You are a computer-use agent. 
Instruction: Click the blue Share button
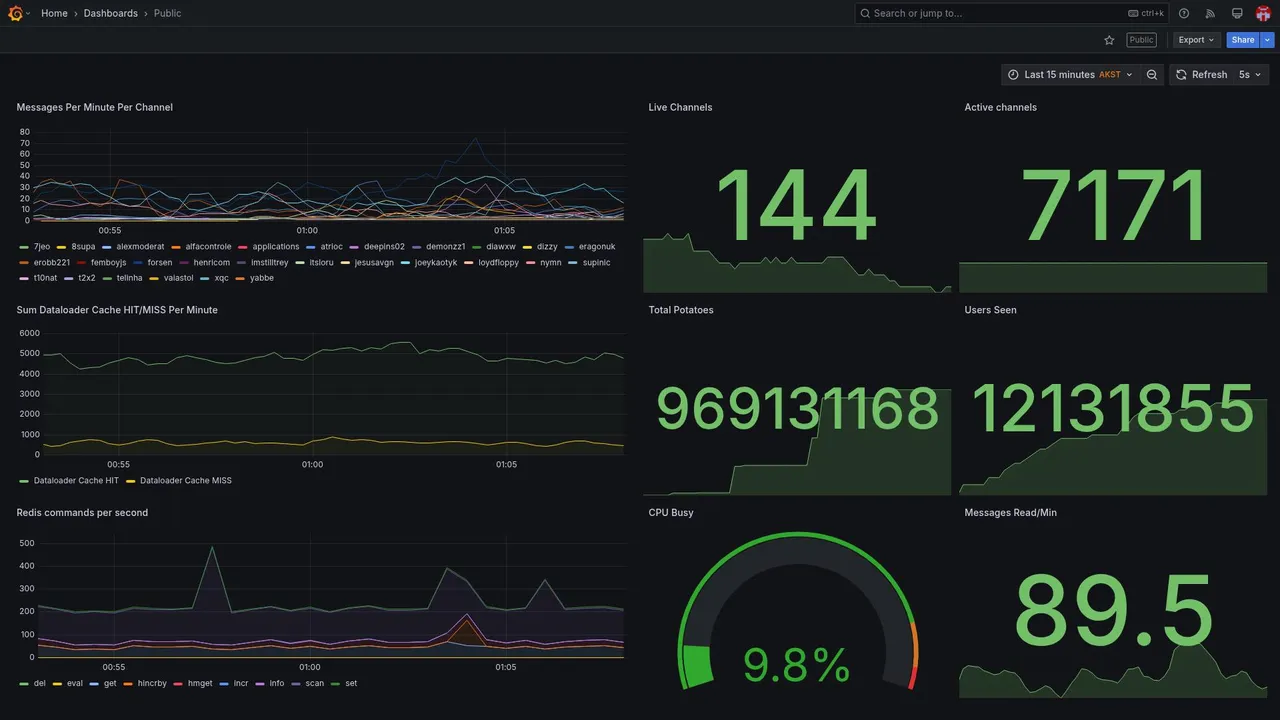(1243, 40)
